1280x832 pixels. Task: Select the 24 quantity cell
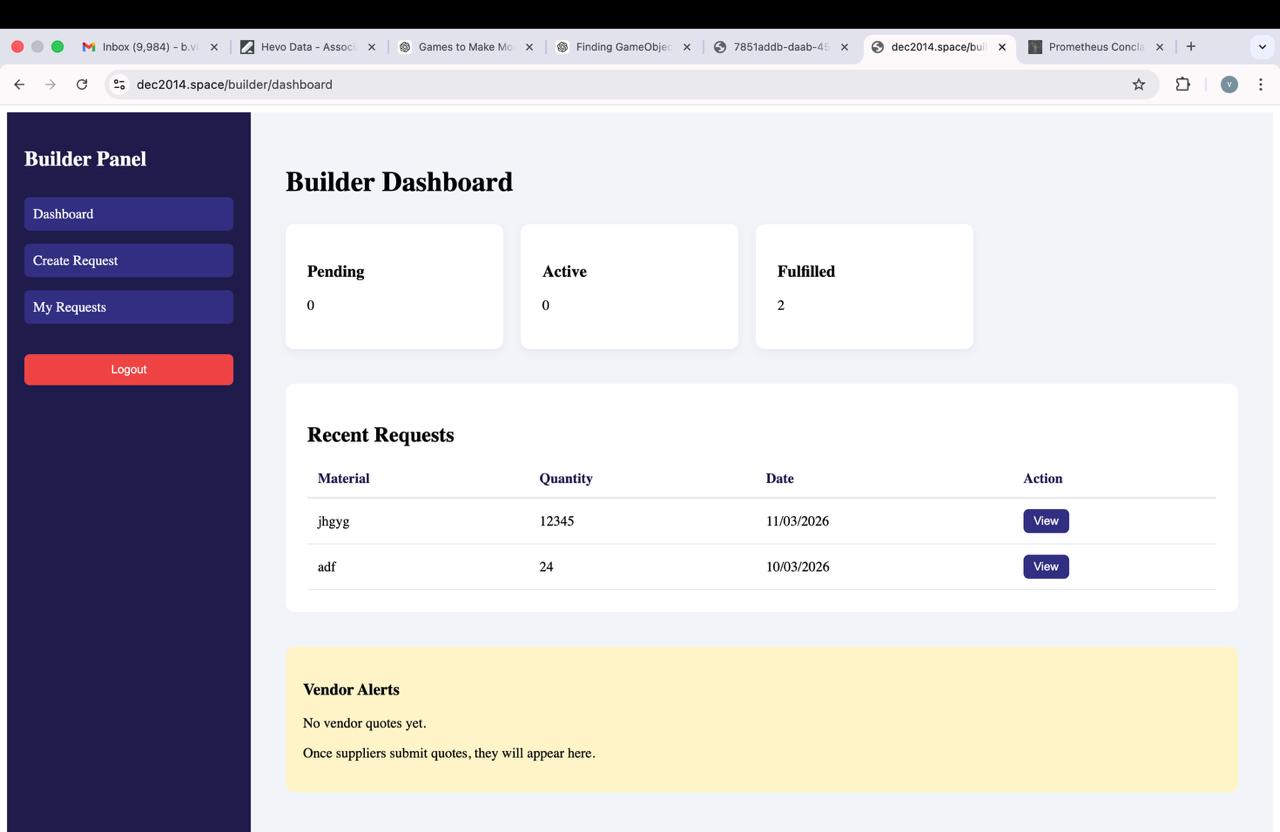pos(546,567)
